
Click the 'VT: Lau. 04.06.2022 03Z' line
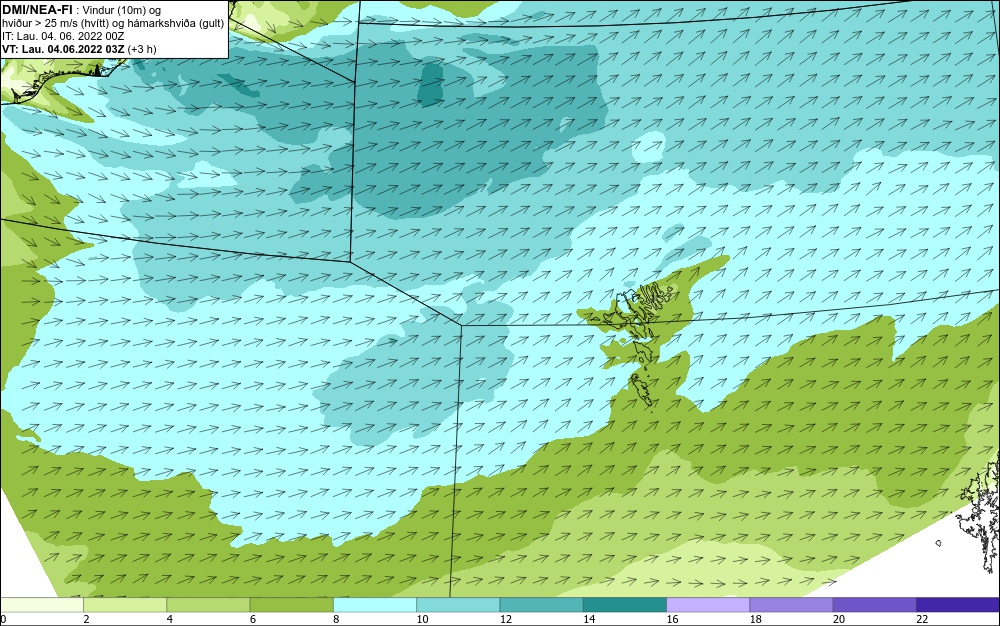pos(63,49)
